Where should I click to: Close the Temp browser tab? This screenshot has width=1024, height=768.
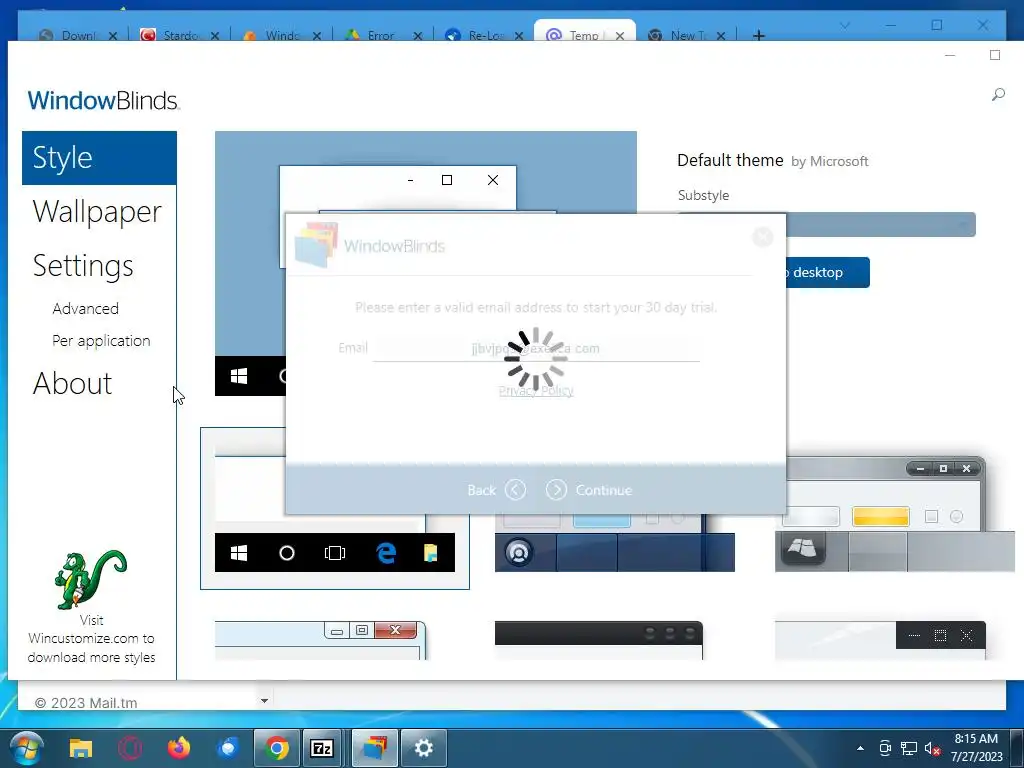(x=620, y=36)
